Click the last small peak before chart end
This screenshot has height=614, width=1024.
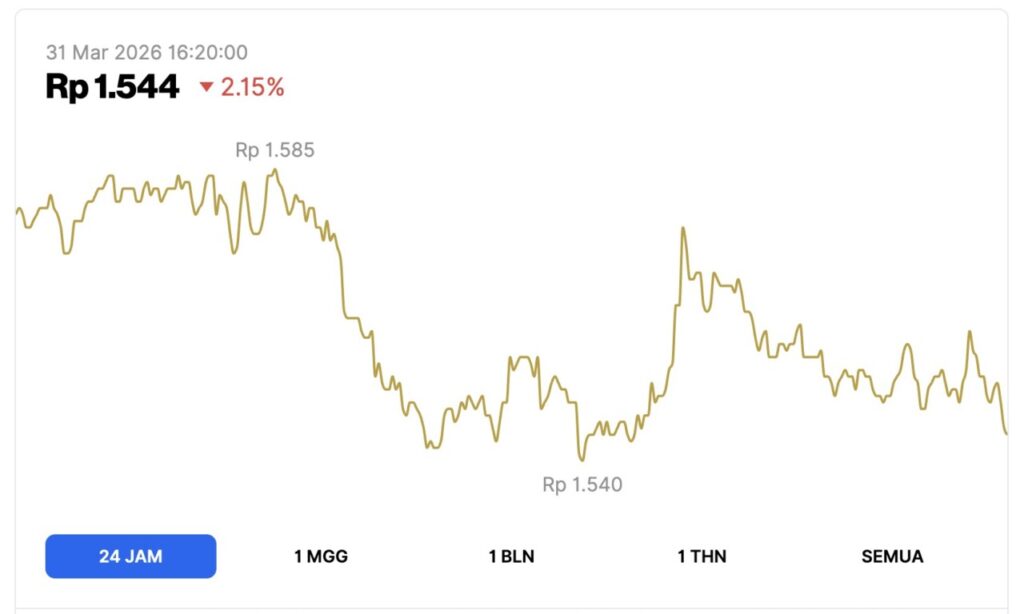pyautogui.click(x=969, y=332)
